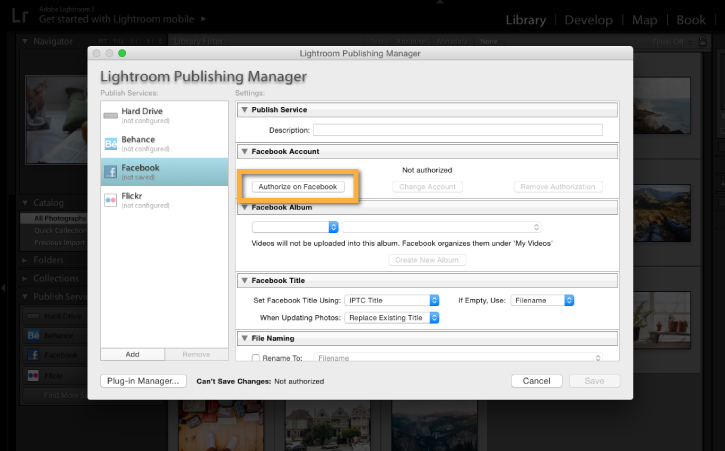Open the Plug-in Manager

click(x=143, y=381)
